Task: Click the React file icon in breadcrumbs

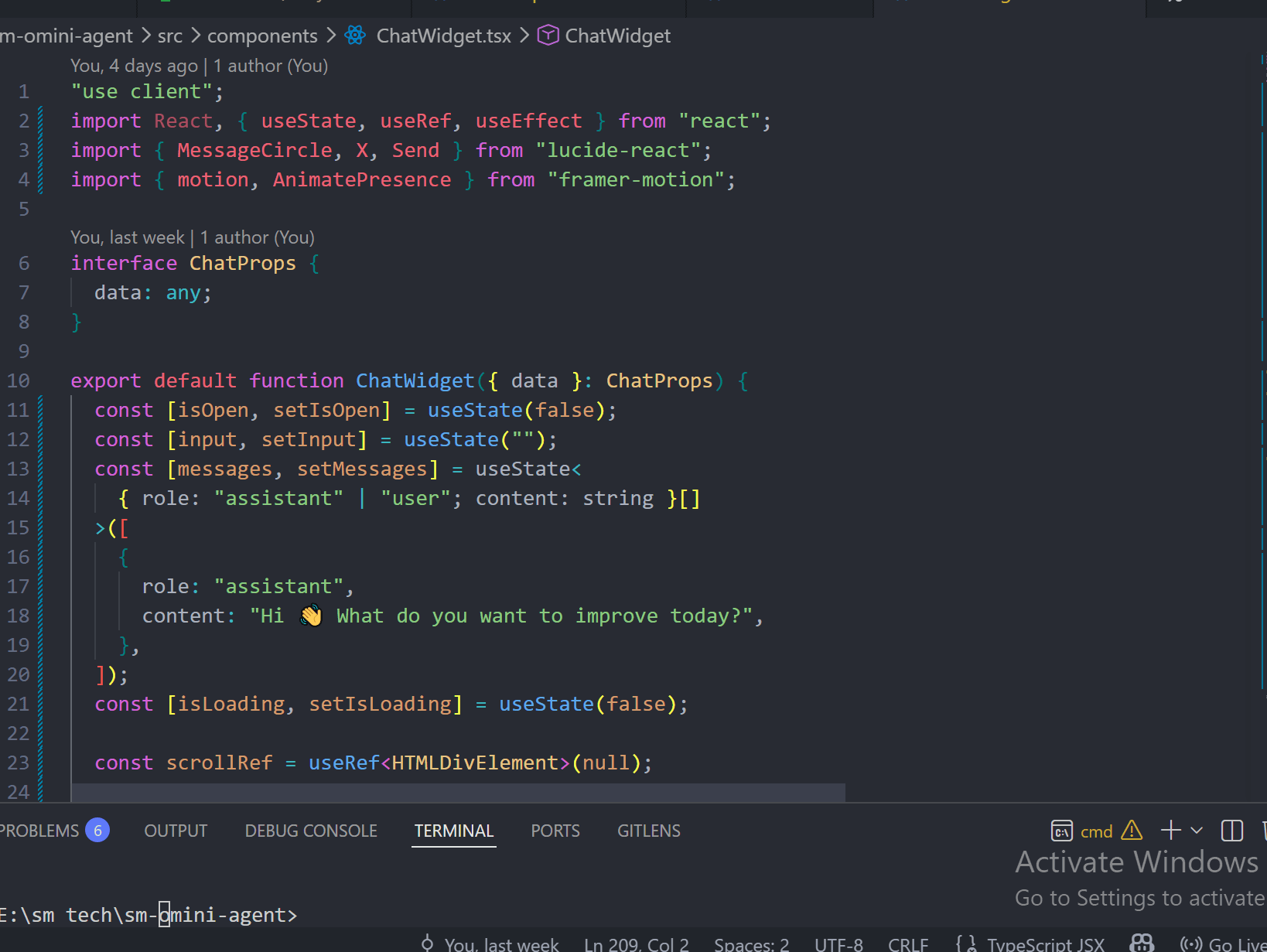Action: tap(355, 36)
